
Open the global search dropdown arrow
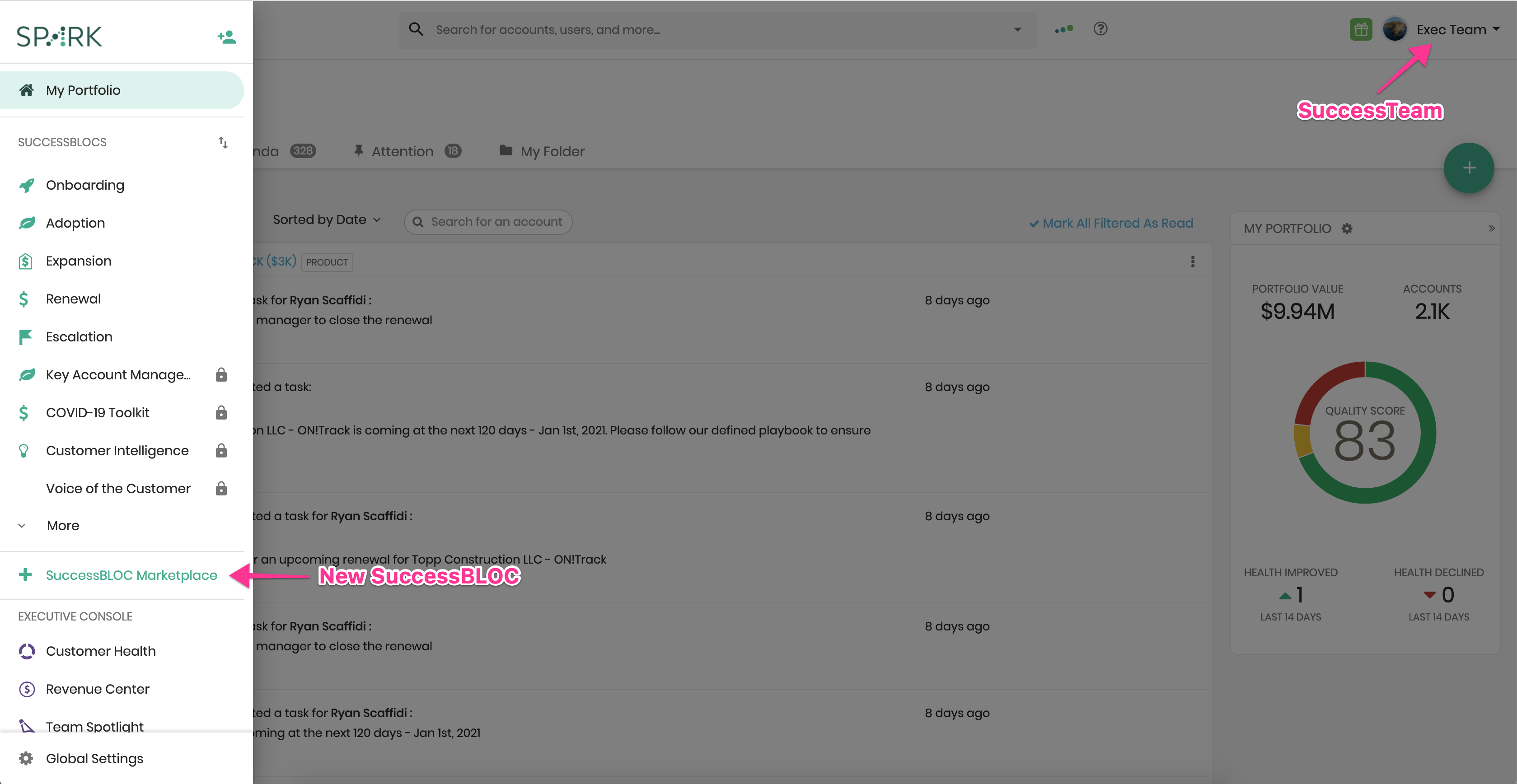(1017, 29)
